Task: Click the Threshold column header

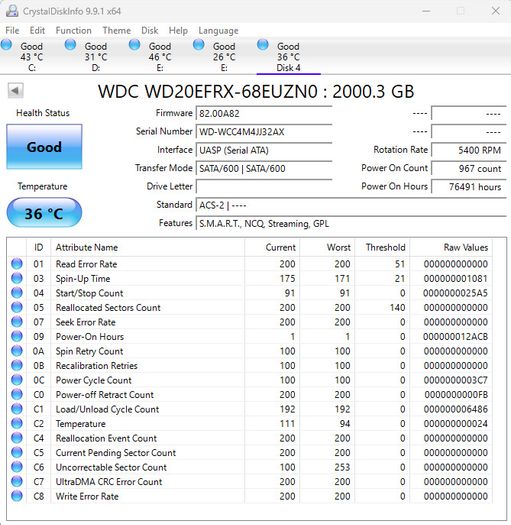Action: (x=382, y=247)
